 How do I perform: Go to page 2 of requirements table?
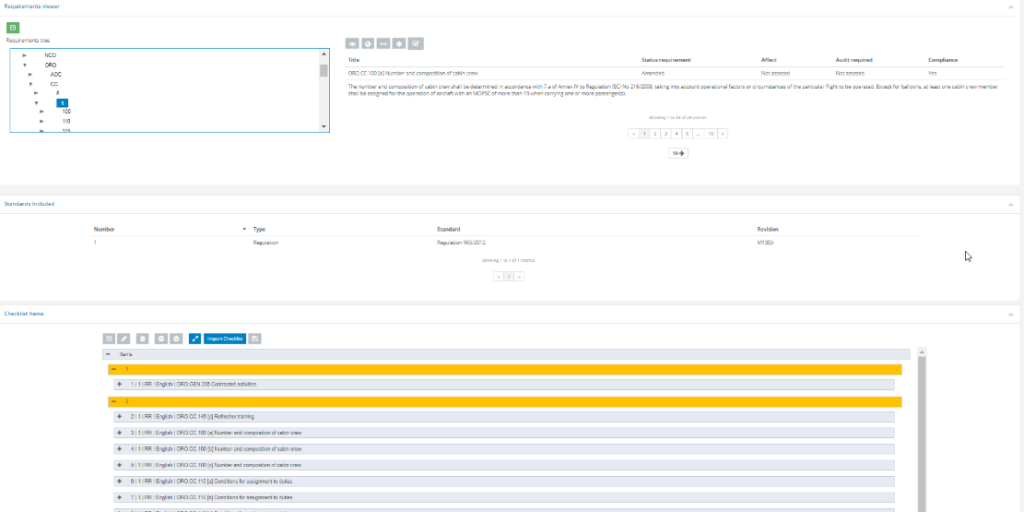[655, 133]
